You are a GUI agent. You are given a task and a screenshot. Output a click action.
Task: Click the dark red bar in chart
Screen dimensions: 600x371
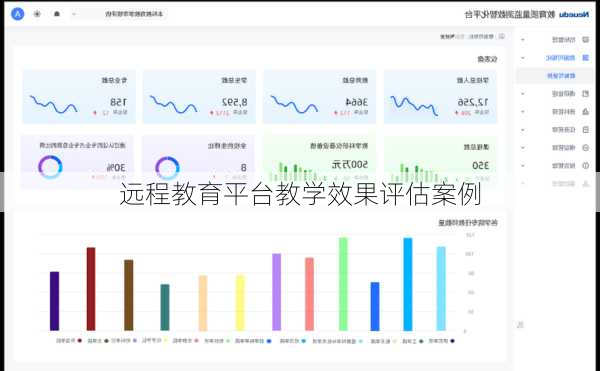click(x=91, y=289)
